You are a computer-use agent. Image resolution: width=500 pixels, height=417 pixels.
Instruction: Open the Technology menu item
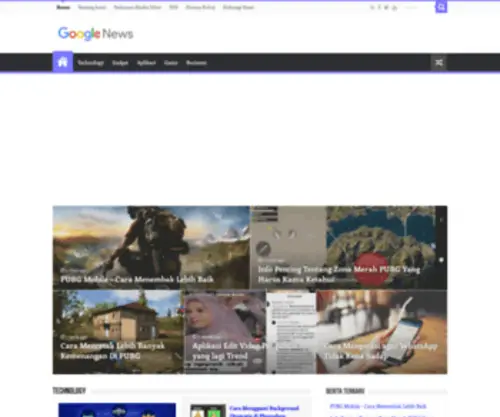tap(91, 62)
